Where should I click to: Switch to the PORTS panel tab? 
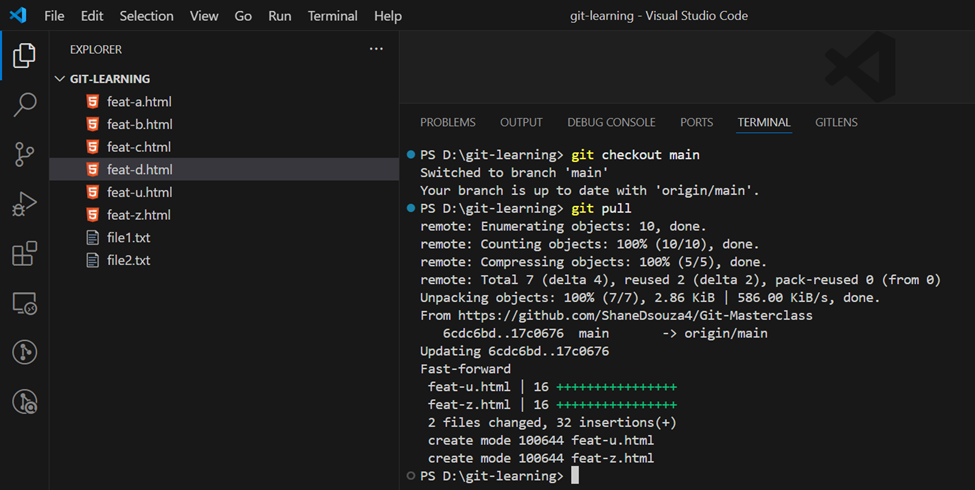696,122
